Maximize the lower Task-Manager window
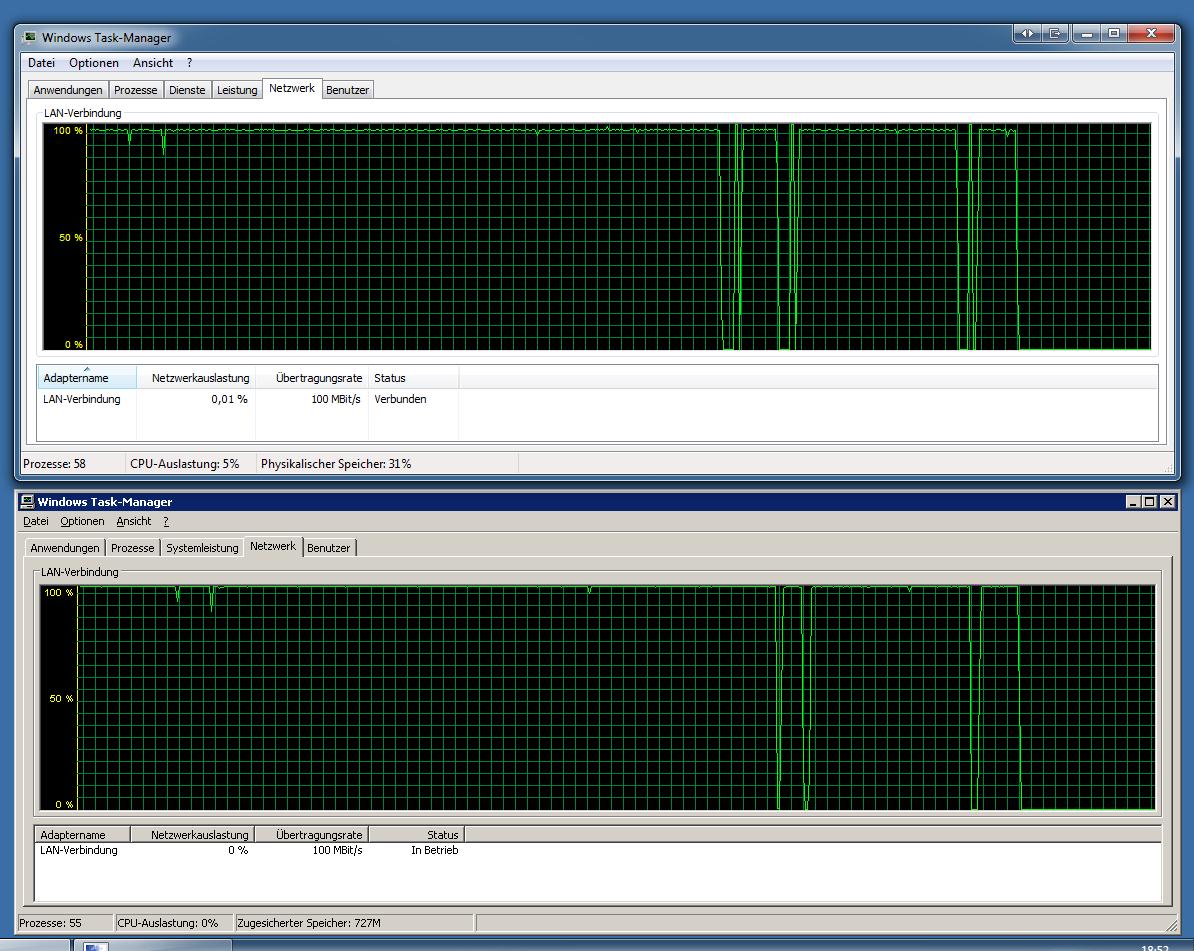1194x951 pixels. pyautogui.click(x=1150, y=501)
